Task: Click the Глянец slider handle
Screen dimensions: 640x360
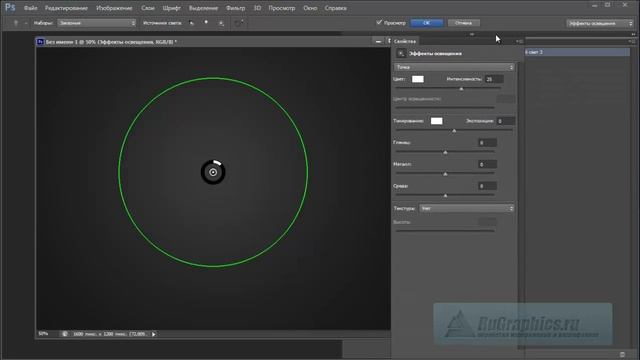Action: 445,152
